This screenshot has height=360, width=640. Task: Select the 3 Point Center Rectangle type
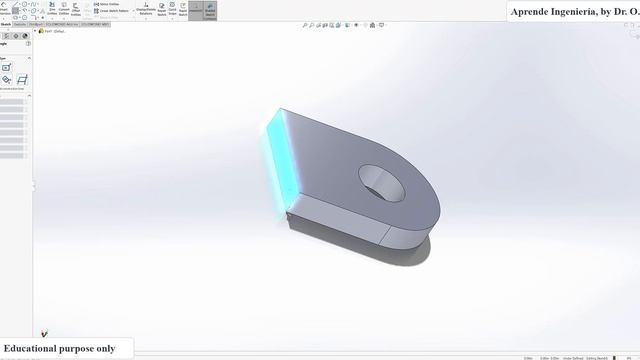coord(7,80)
